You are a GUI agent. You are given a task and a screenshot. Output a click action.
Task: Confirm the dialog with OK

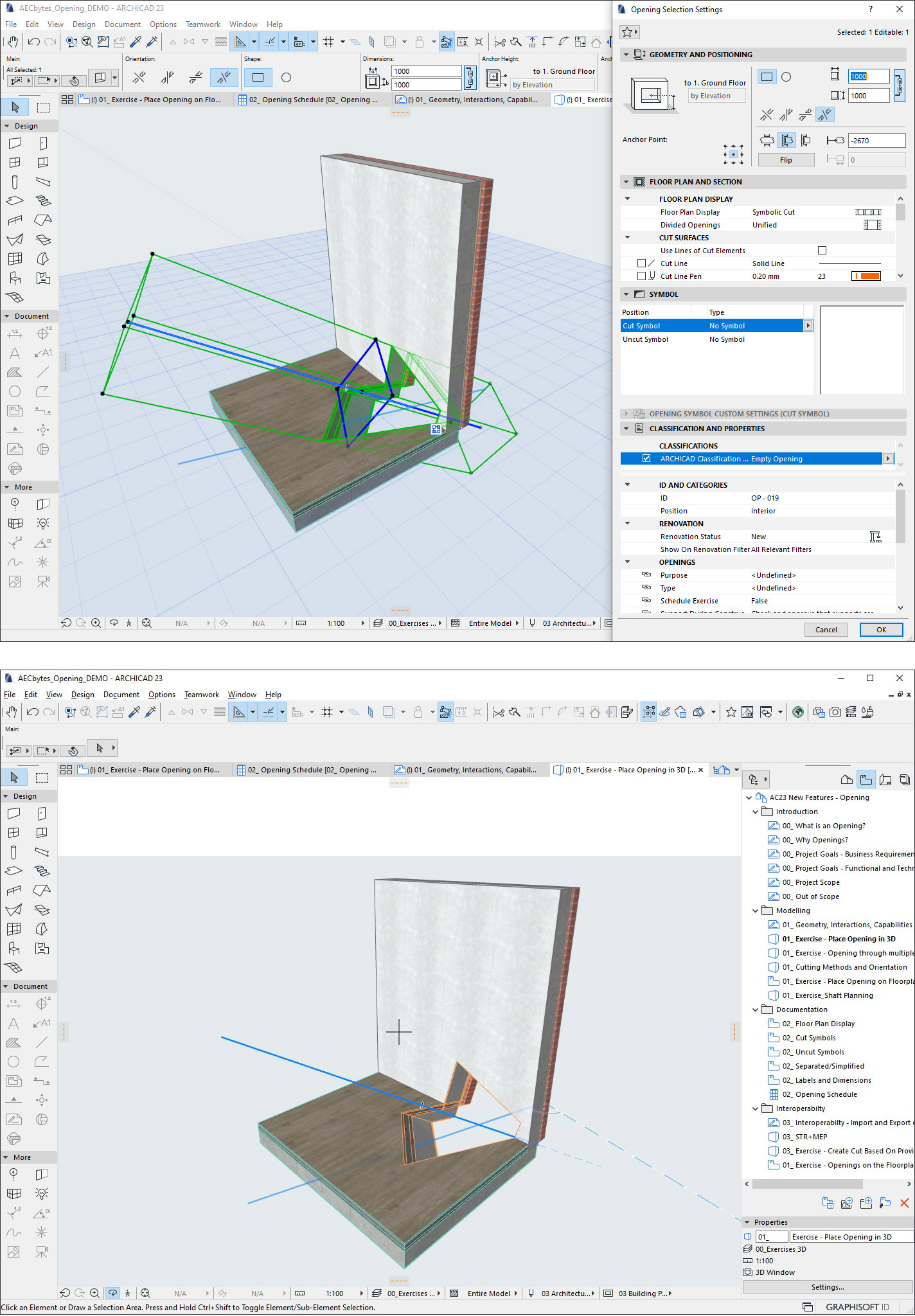tap(881, 630)
